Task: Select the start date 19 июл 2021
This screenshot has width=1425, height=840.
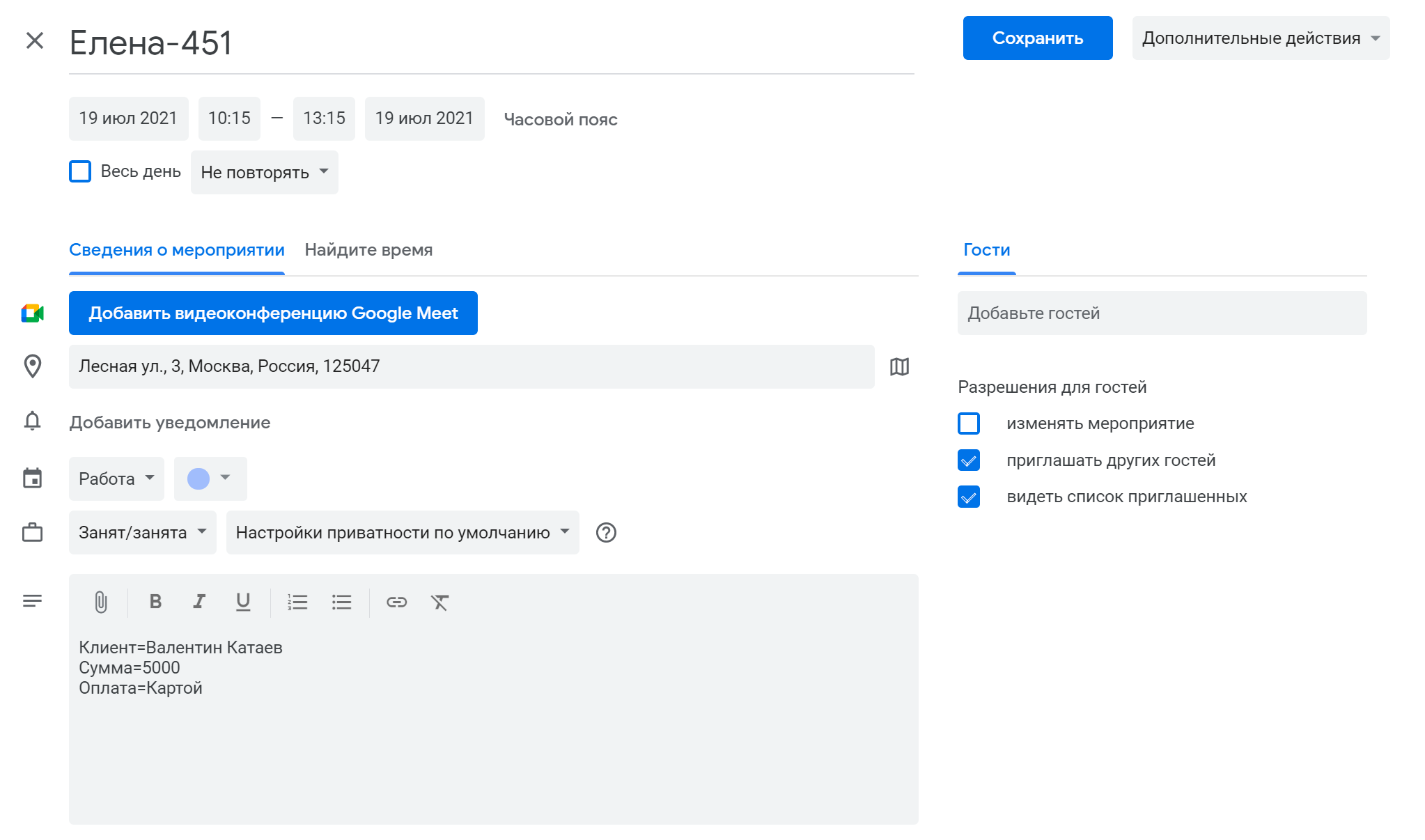Action: click(128, 118)
